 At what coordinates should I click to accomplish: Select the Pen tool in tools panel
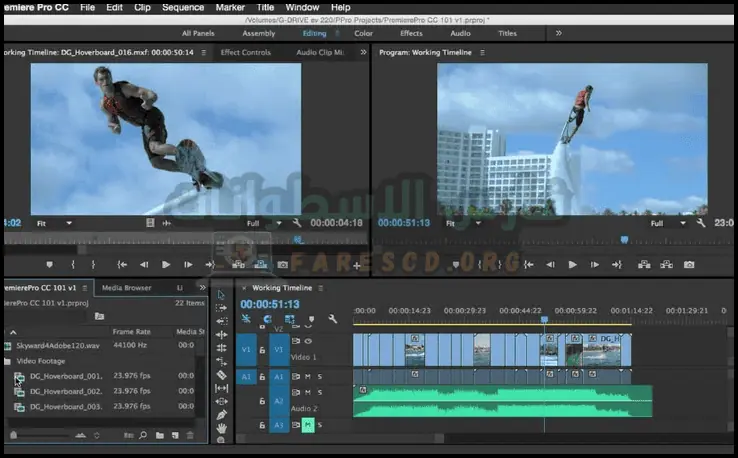[x=222, y=415]
